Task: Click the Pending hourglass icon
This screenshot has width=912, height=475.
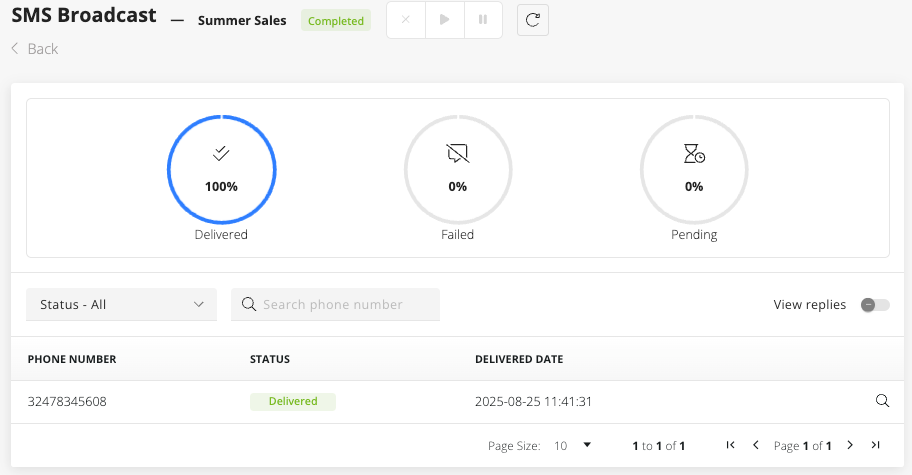Action: point(694,153)
